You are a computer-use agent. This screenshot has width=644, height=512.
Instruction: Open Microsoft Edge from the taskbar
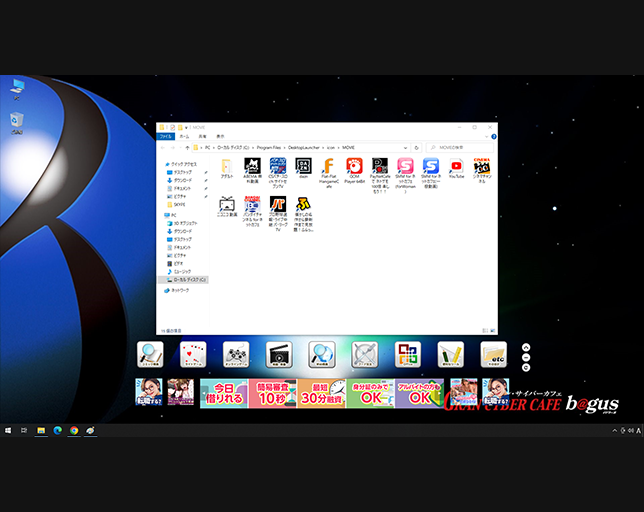point(58,430)
